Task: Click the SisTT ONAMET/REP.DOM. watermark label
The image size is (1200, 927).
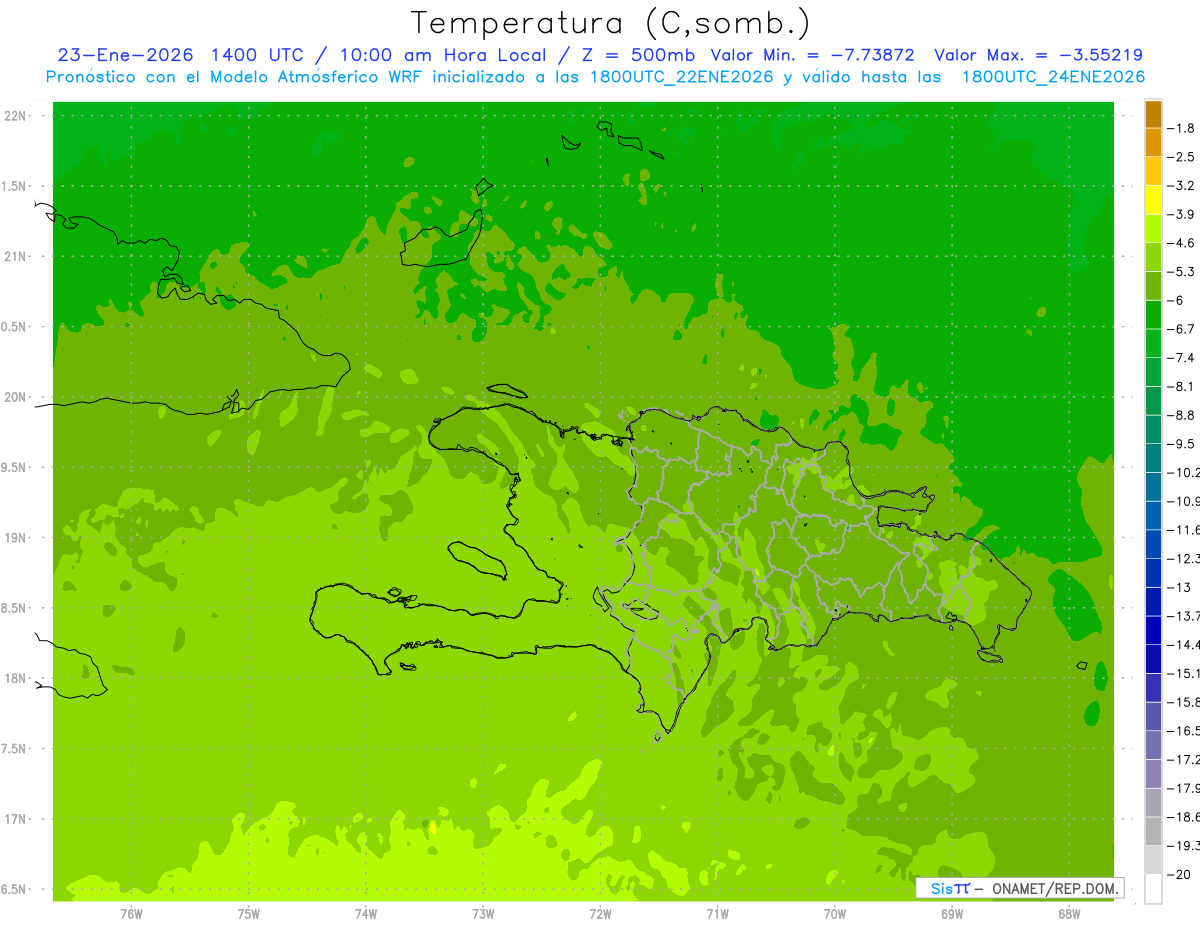Action: 1019,888
